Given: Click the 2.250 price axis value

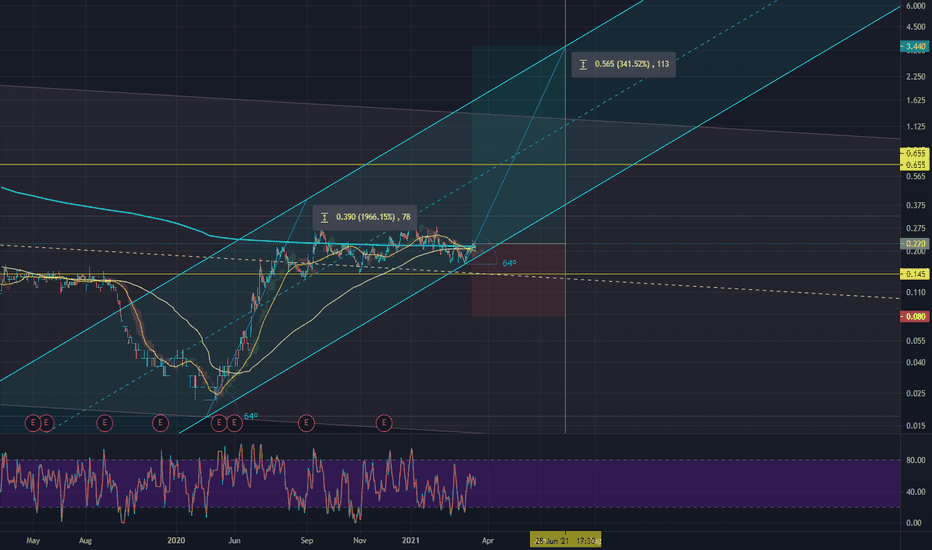Looking at the screenshot, I should tap(916, 77).
